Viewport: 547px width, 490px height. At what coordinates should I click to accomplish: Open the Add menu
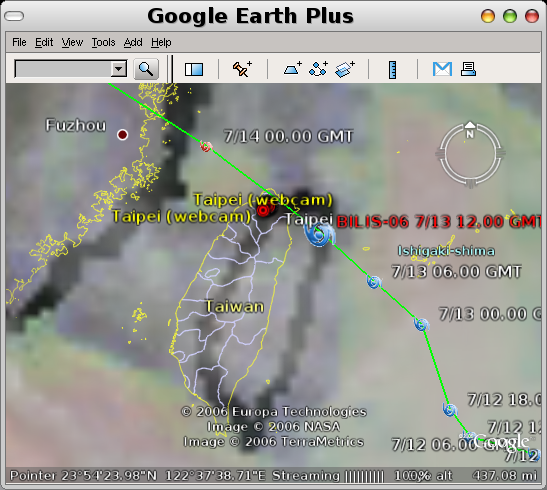coord(133,43)
